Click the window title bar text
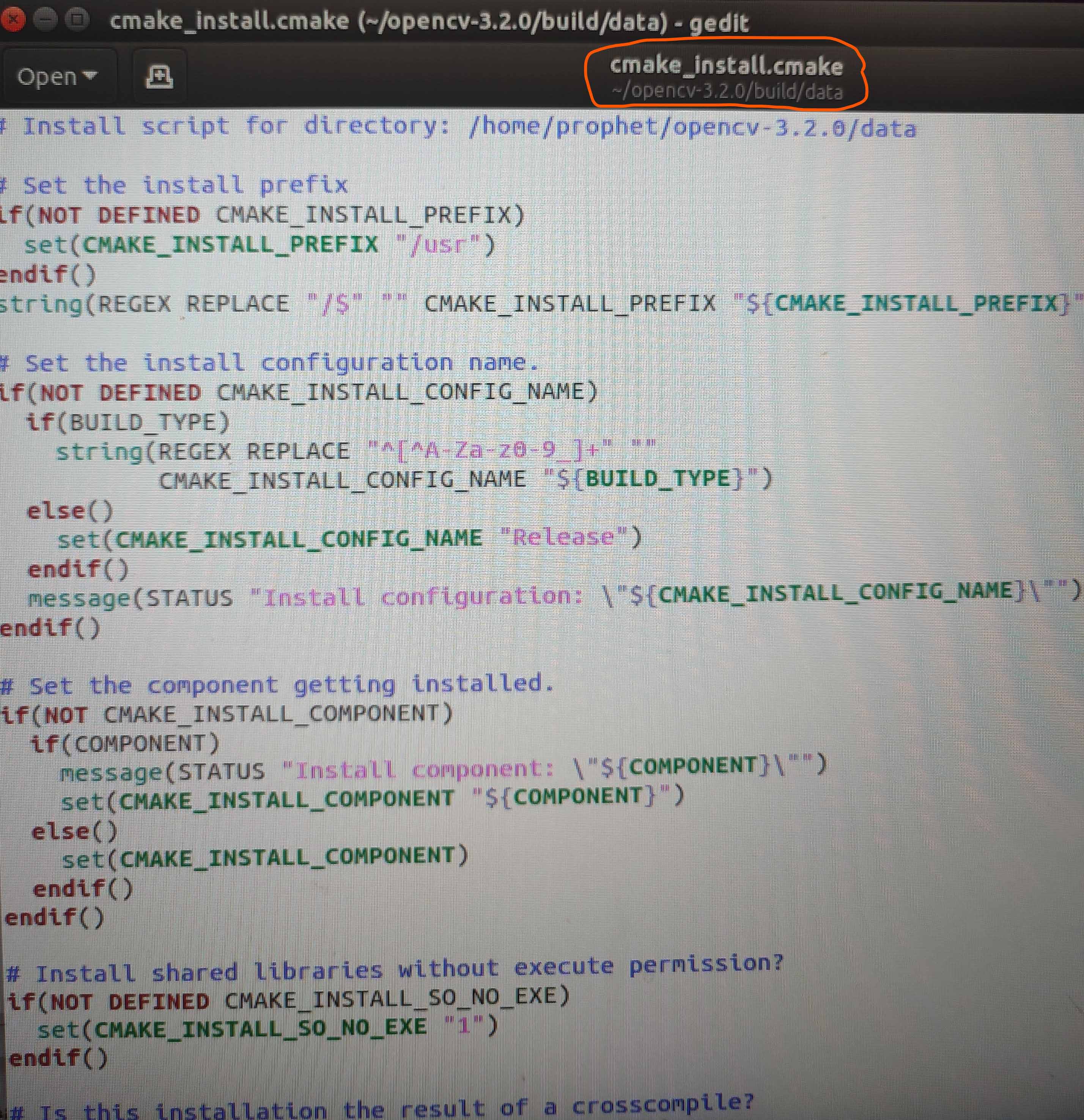 pos(429,22)
